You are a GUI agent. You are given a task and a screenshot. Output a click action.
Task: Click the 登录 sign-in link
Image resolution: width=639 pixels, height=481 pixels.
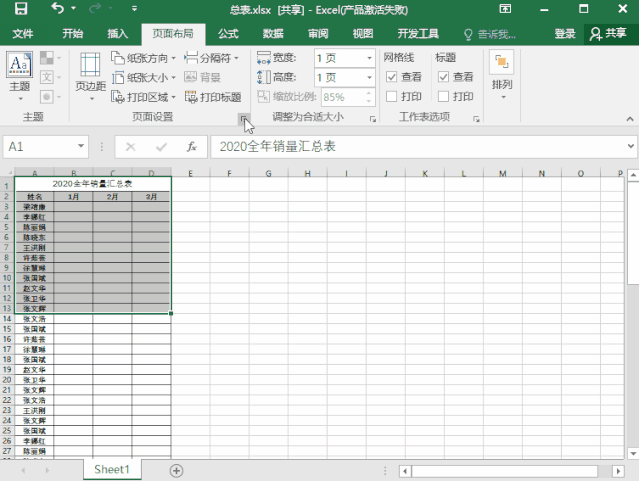(x=565, y=34)
